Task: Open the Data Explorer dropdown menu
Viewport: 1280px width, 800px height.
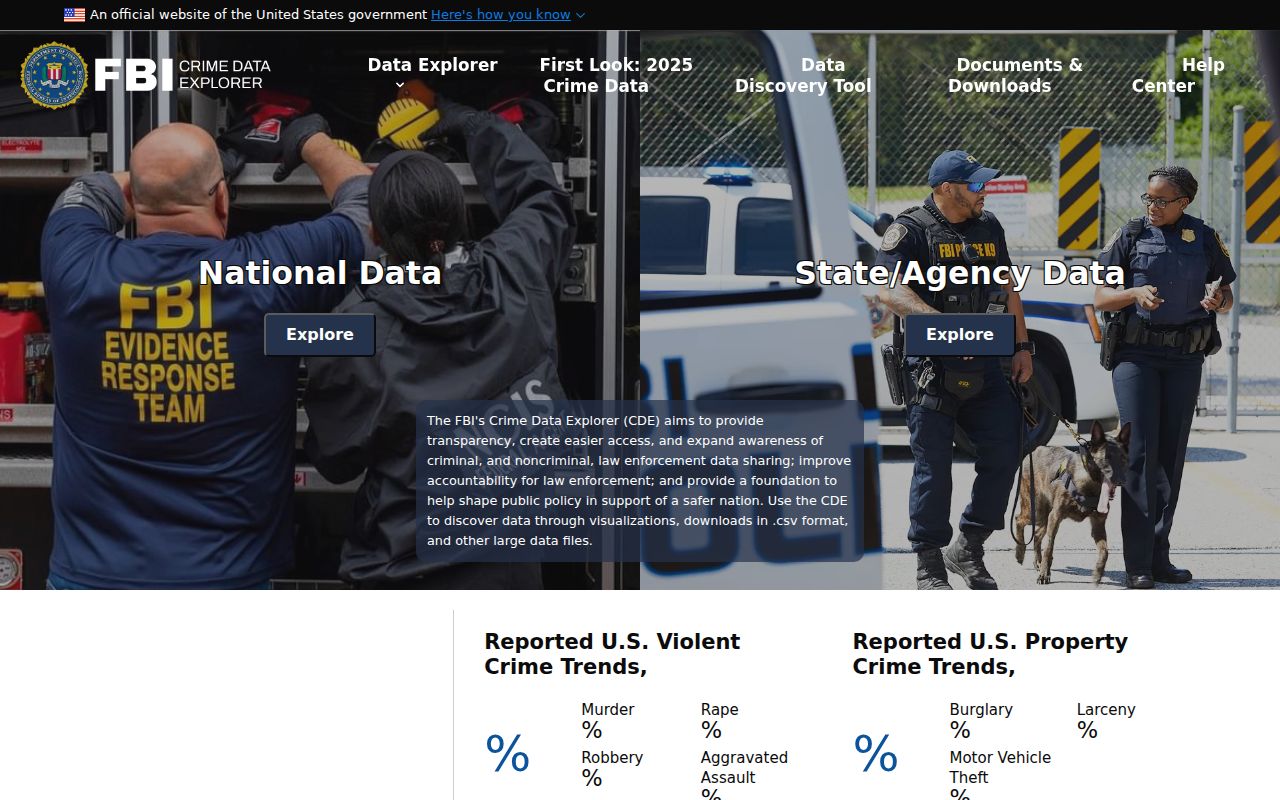Action: pyautogui.click(x=432, y=65)
